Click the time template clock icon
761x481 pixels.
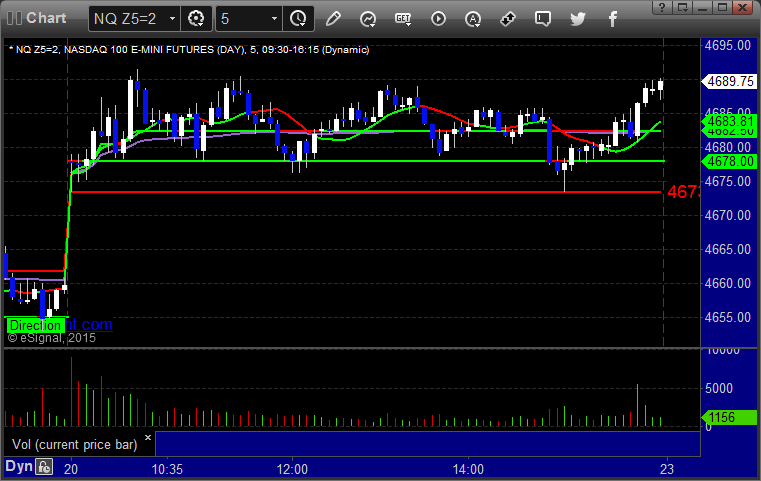tap(297, 18)
